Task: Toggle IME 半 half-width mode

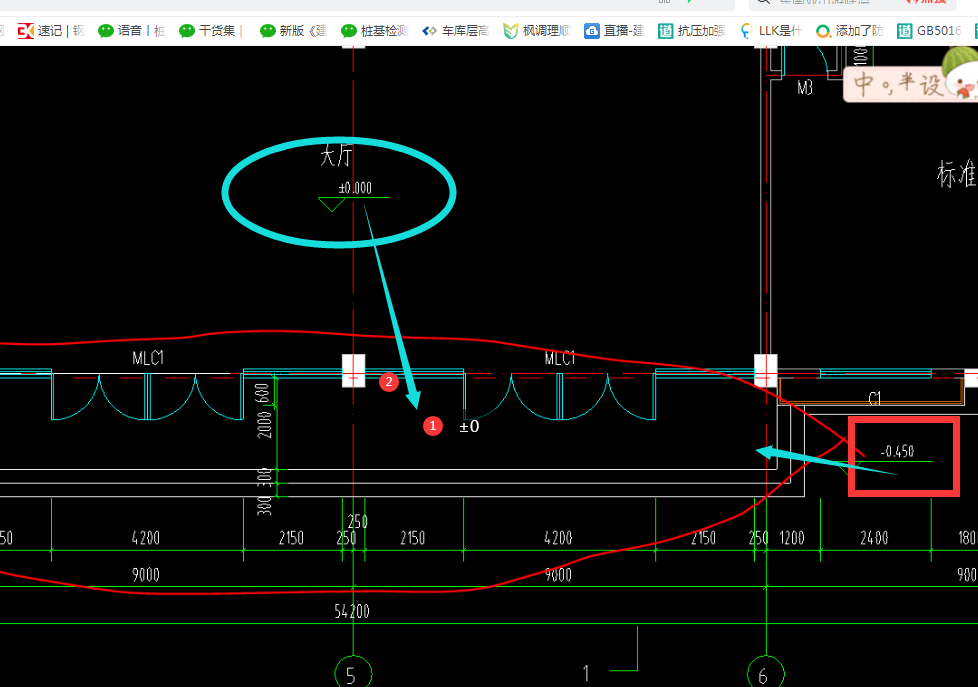Action: coord(906,82)
